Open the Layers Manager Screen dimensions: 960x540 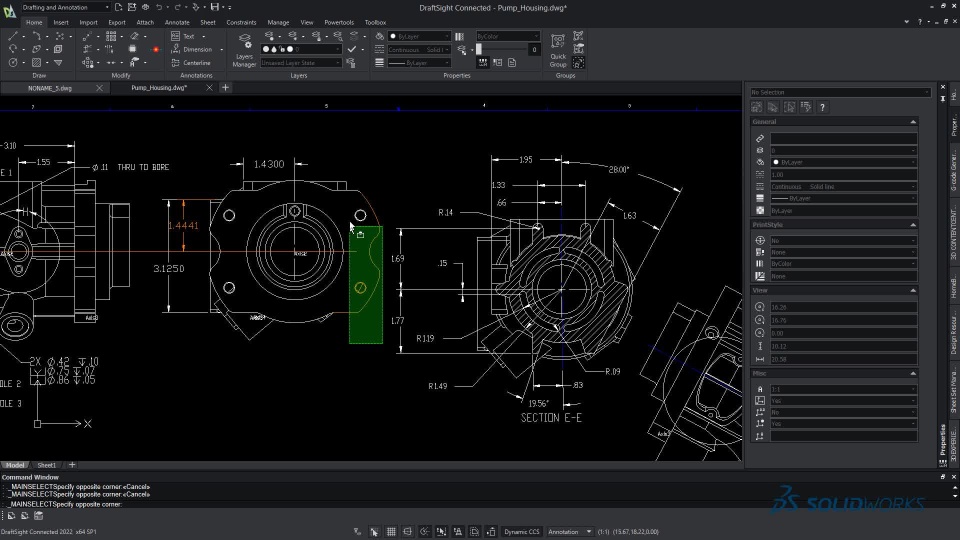tap(244, 51)
